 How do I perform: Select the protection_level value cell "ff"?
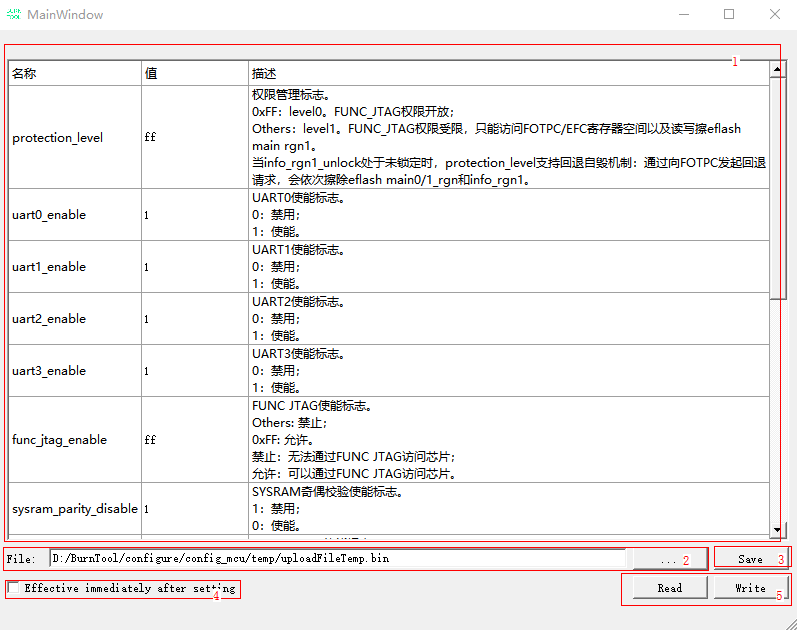click(194, 137)
